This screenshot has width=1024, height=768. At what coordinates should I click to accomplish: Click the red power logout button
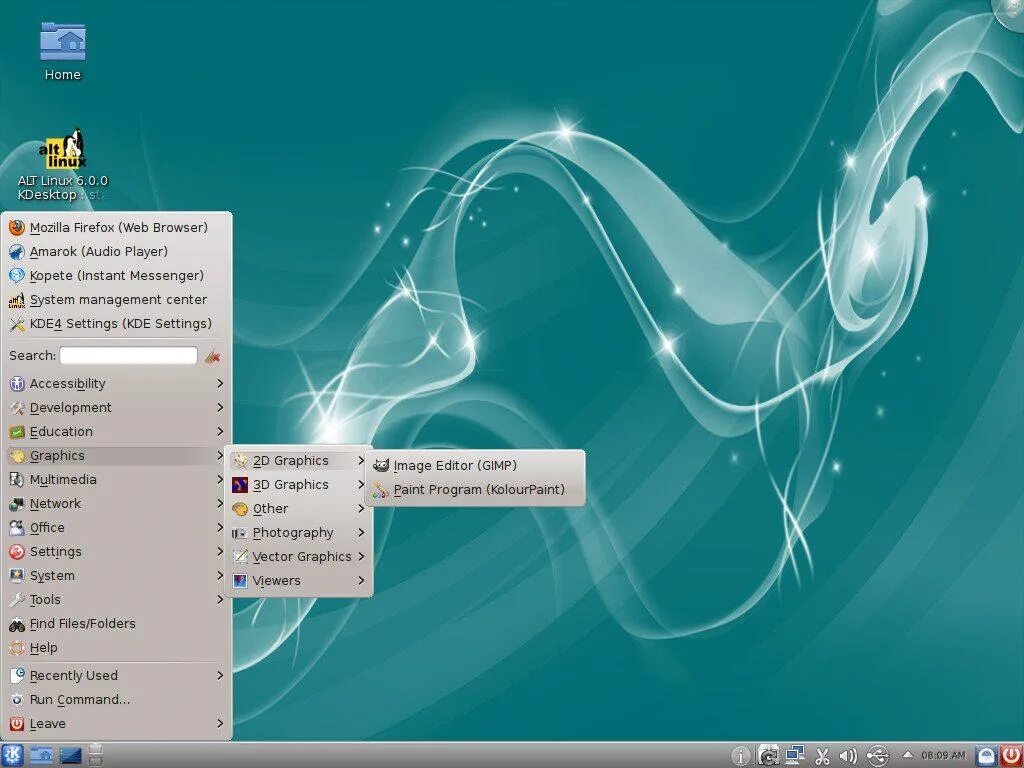coord(1011,756)
